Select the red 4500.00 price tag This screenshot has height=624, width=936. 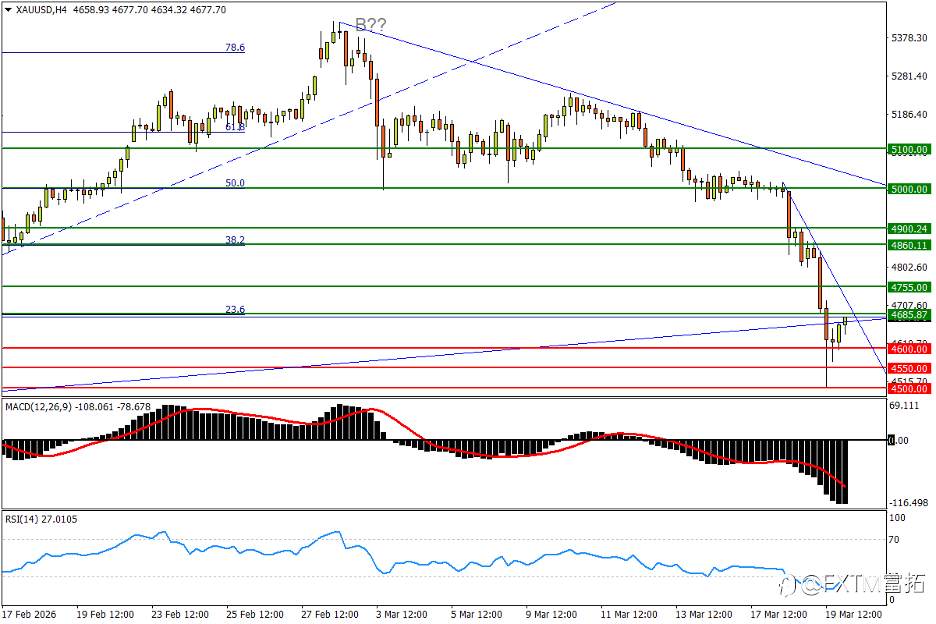click(x=909, y=389)
